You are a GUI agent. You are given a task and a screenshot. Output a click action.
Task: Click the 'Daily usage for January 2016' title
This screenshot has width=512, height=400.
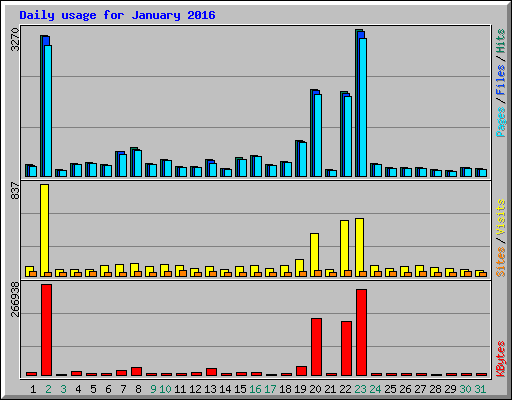(117, 15)
